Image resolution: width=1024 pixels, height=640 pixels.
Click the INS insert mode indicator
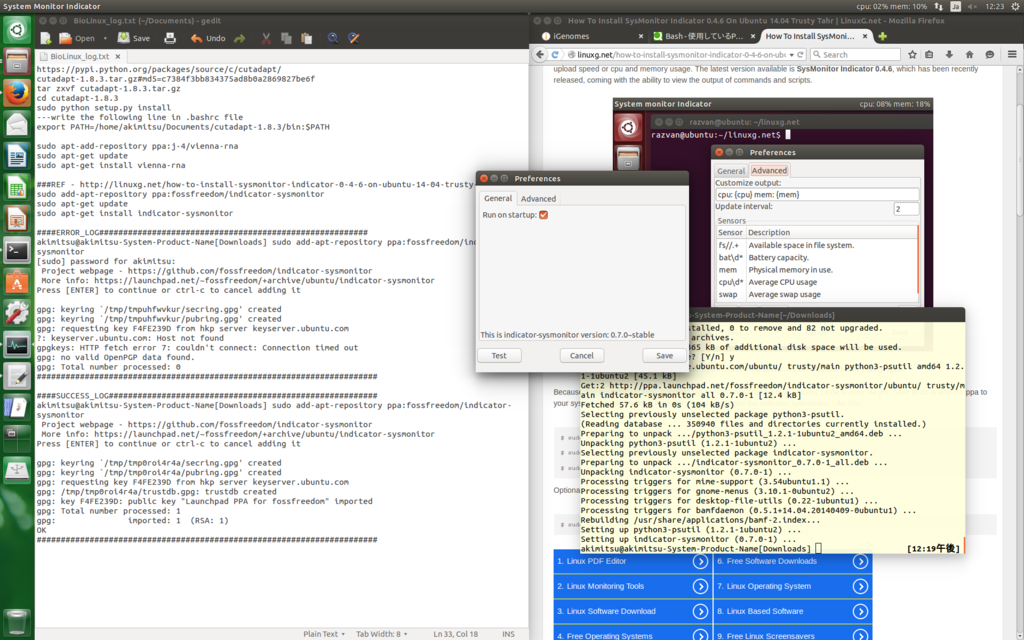point(508,634)
